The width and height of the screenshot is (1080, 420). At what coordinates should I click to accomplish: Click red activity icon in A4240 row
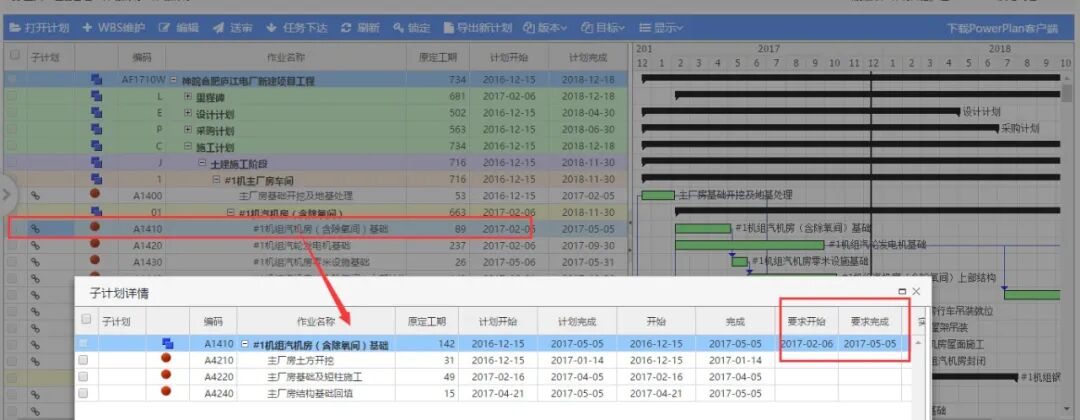coord(166,392)
